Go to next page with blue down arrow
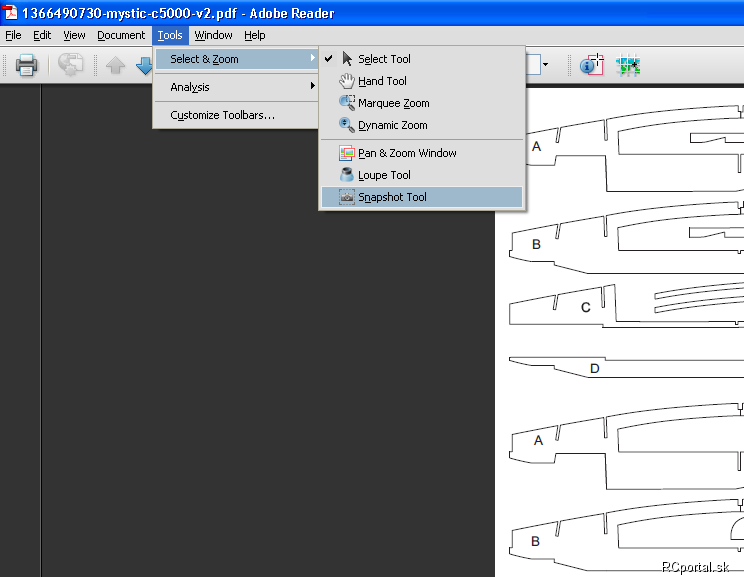The height and width of the screenshot is (577, 744). pos(144,65)
